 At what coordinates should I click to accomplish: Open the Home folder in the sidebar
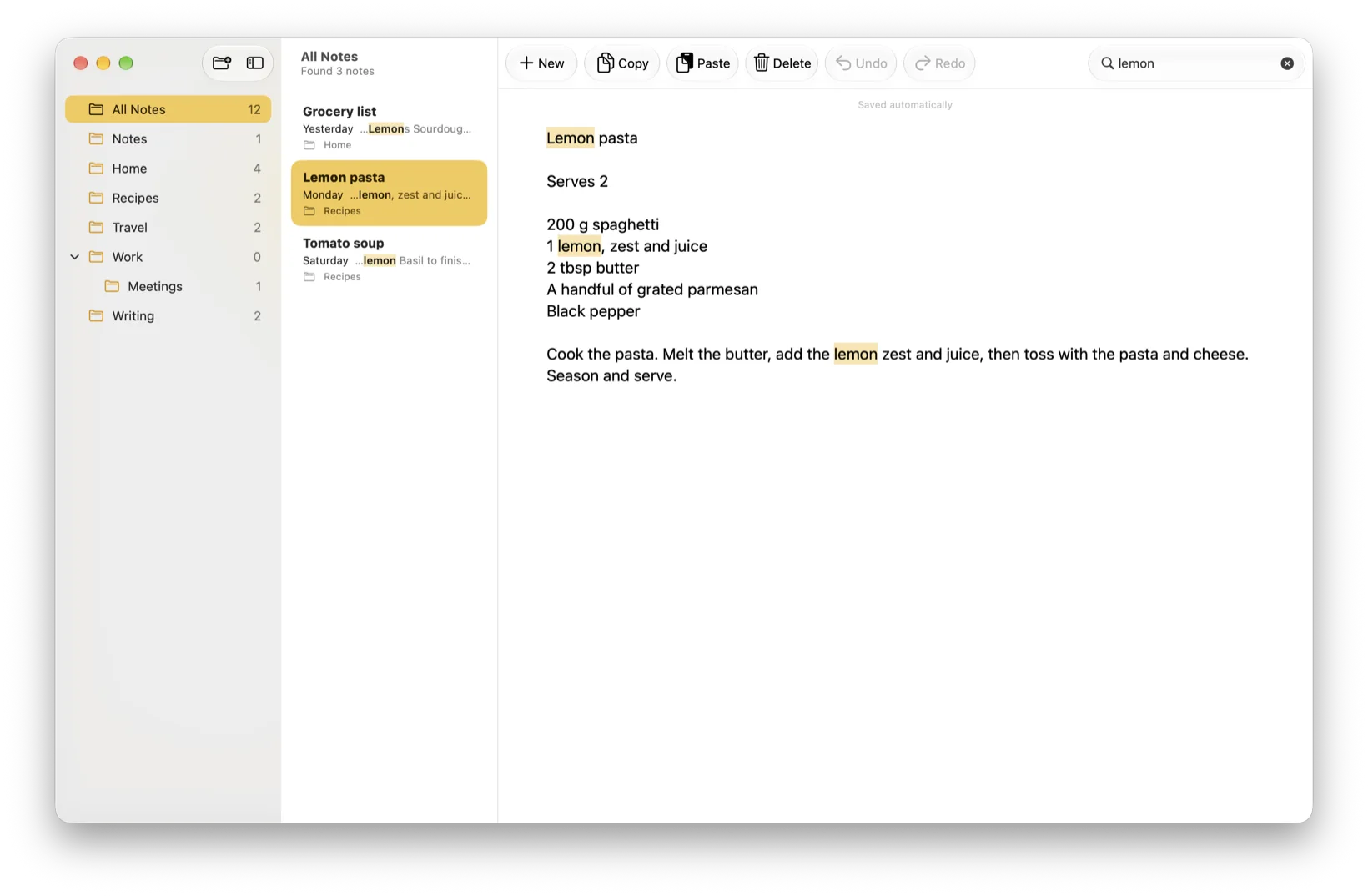point(168,169)
